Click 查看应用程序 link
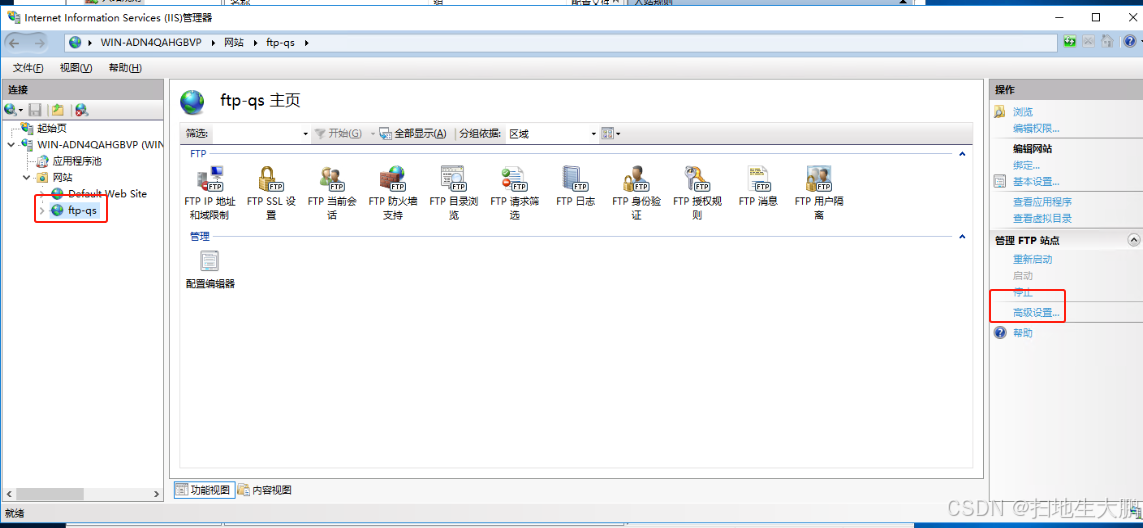The image size is (1143, 528). [1042, 201]
